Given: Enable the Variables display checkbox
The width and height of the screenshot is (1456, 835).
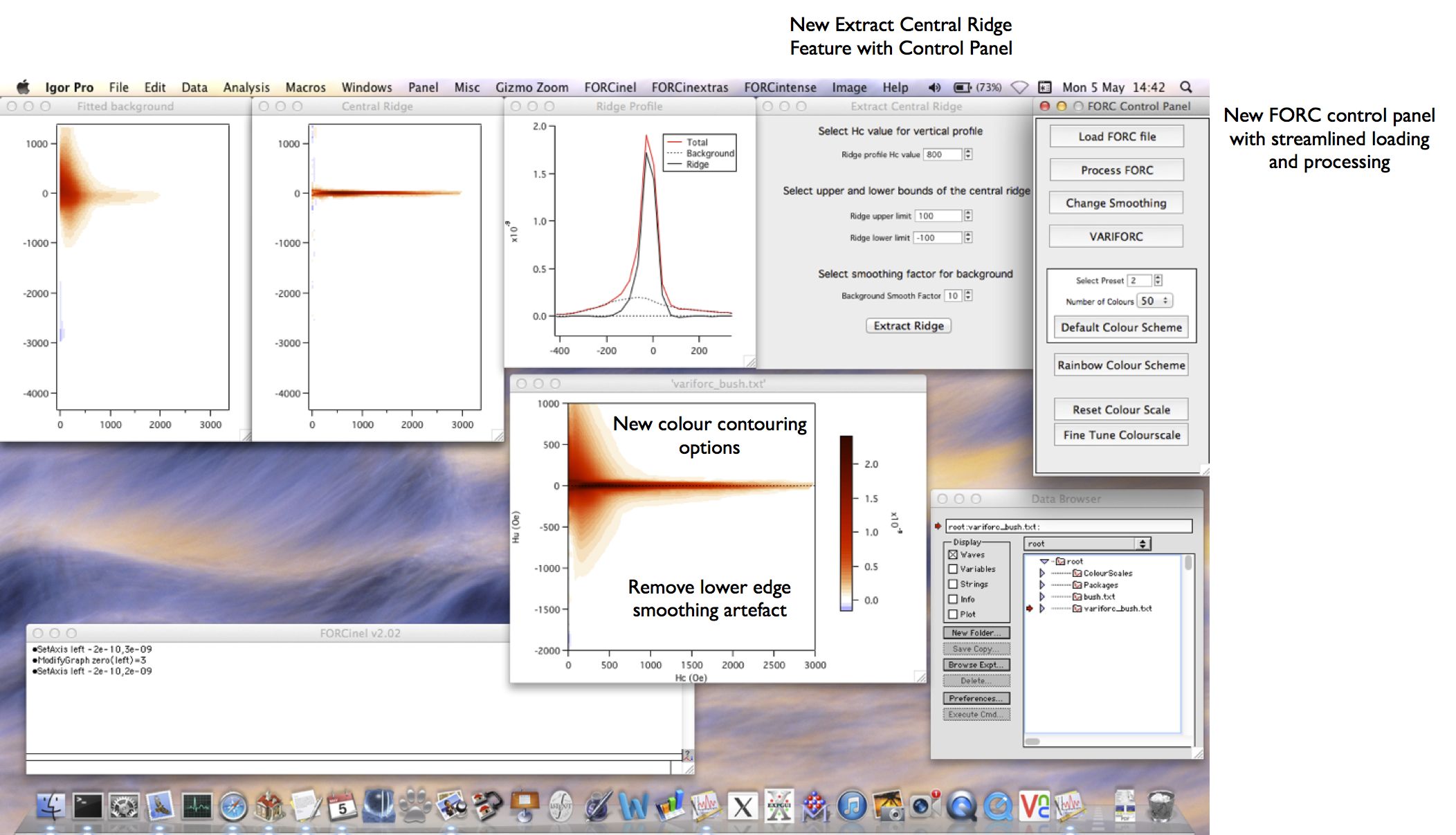Looking at the screenshot, I should point(953,569).
